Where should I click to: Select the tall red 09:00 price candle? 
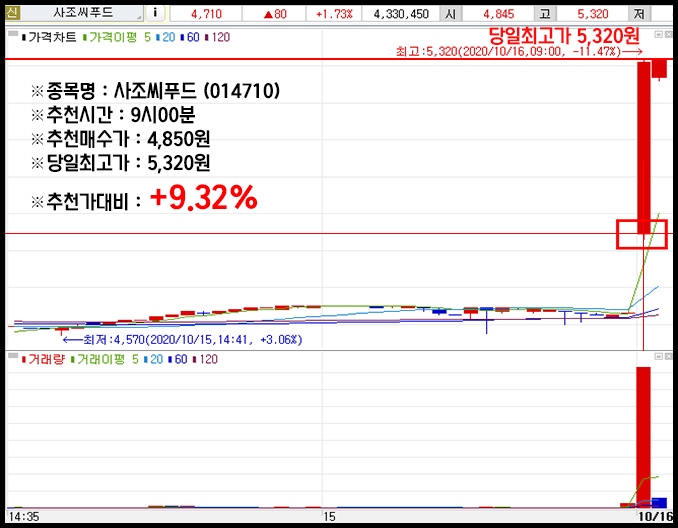click(644, 148)
